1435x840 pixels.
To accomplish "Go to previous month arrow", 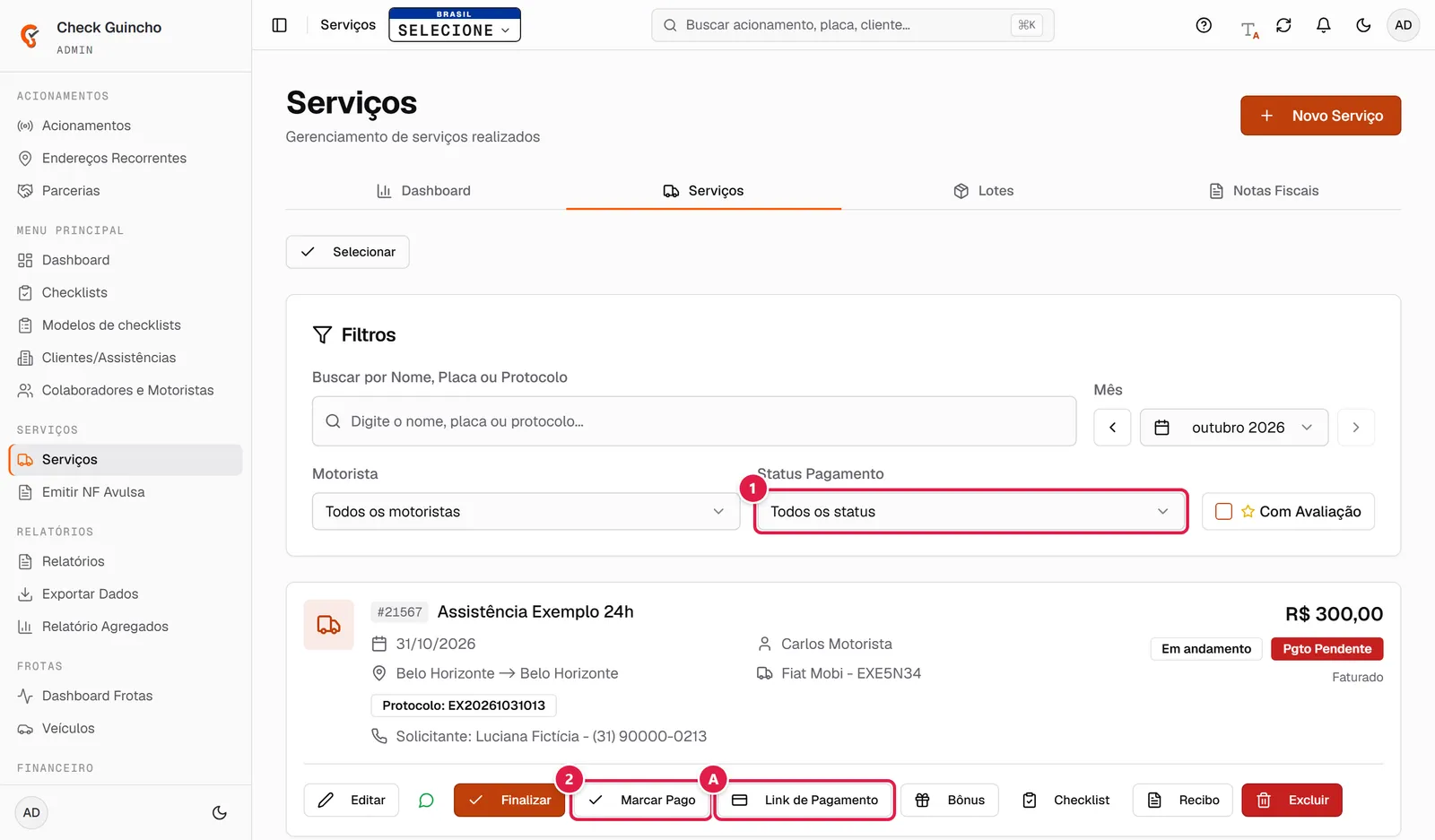I will [1112, 428].
